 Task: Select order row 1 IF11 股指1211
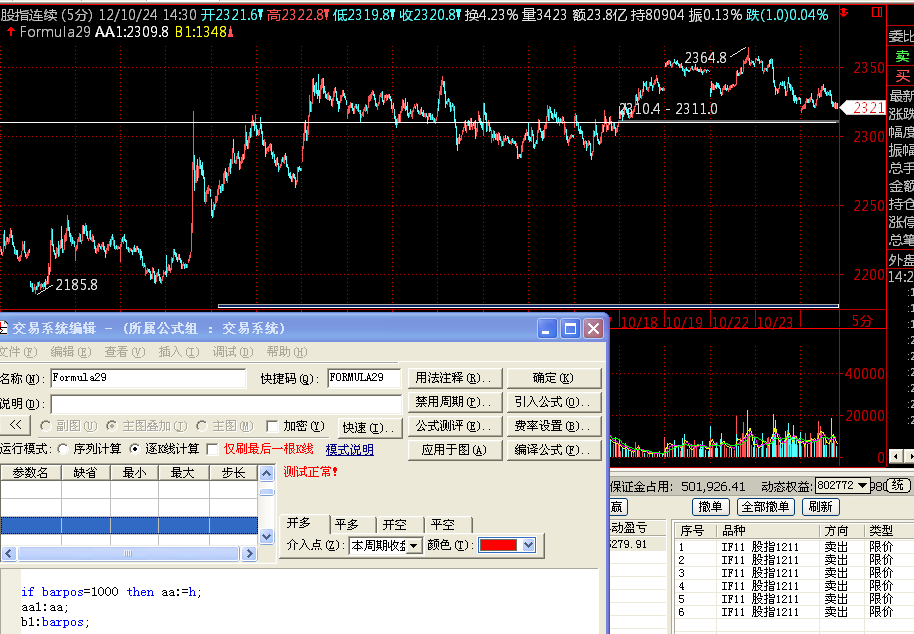[x=793, y=547]
